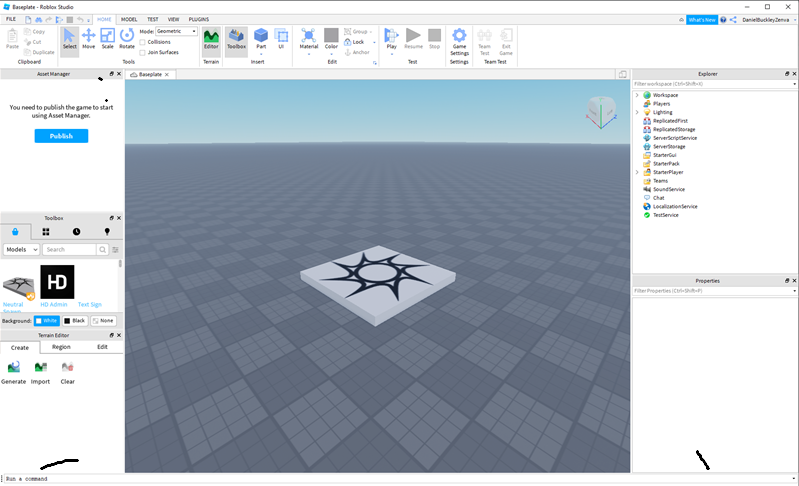Select ReplicatedStorage in Explorer
The height and width of the screenshot is (486, 799).
click(x=674, y=129)
